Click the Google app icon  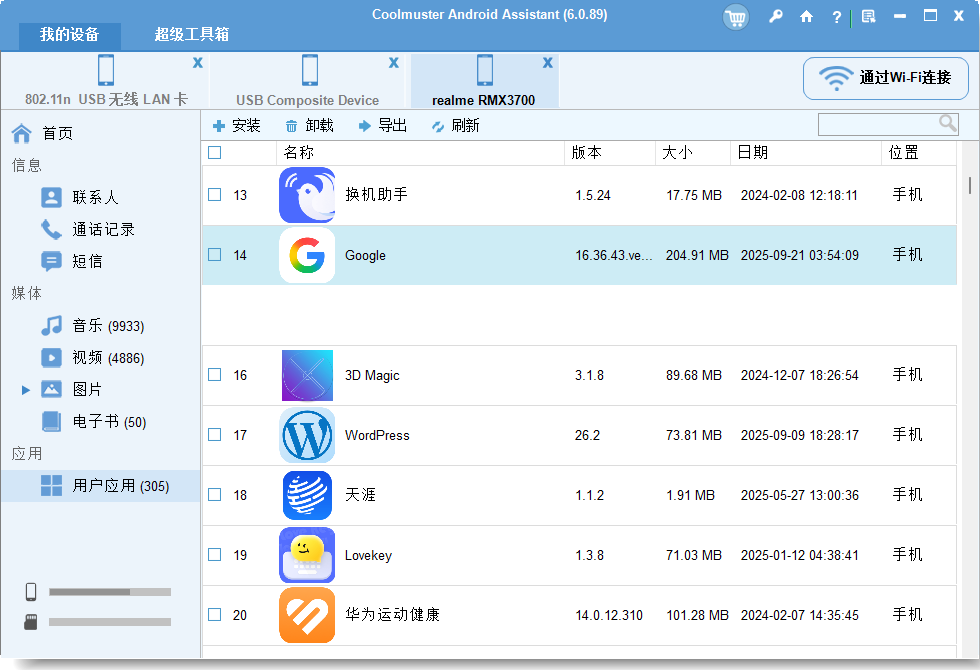[307, 255]
